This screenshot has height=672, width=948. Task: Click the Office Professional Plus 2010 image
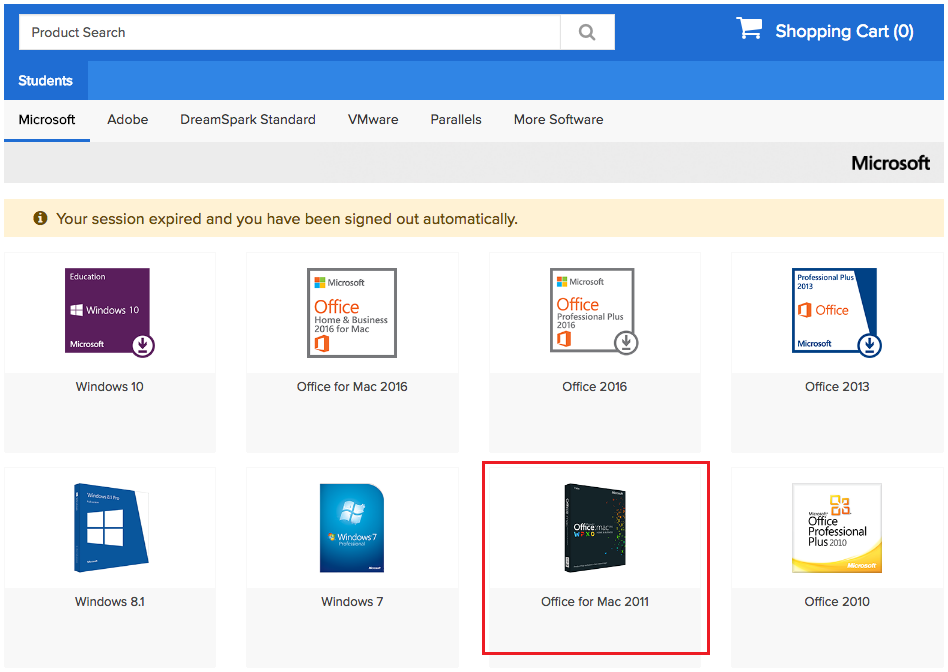coord(837,528)
